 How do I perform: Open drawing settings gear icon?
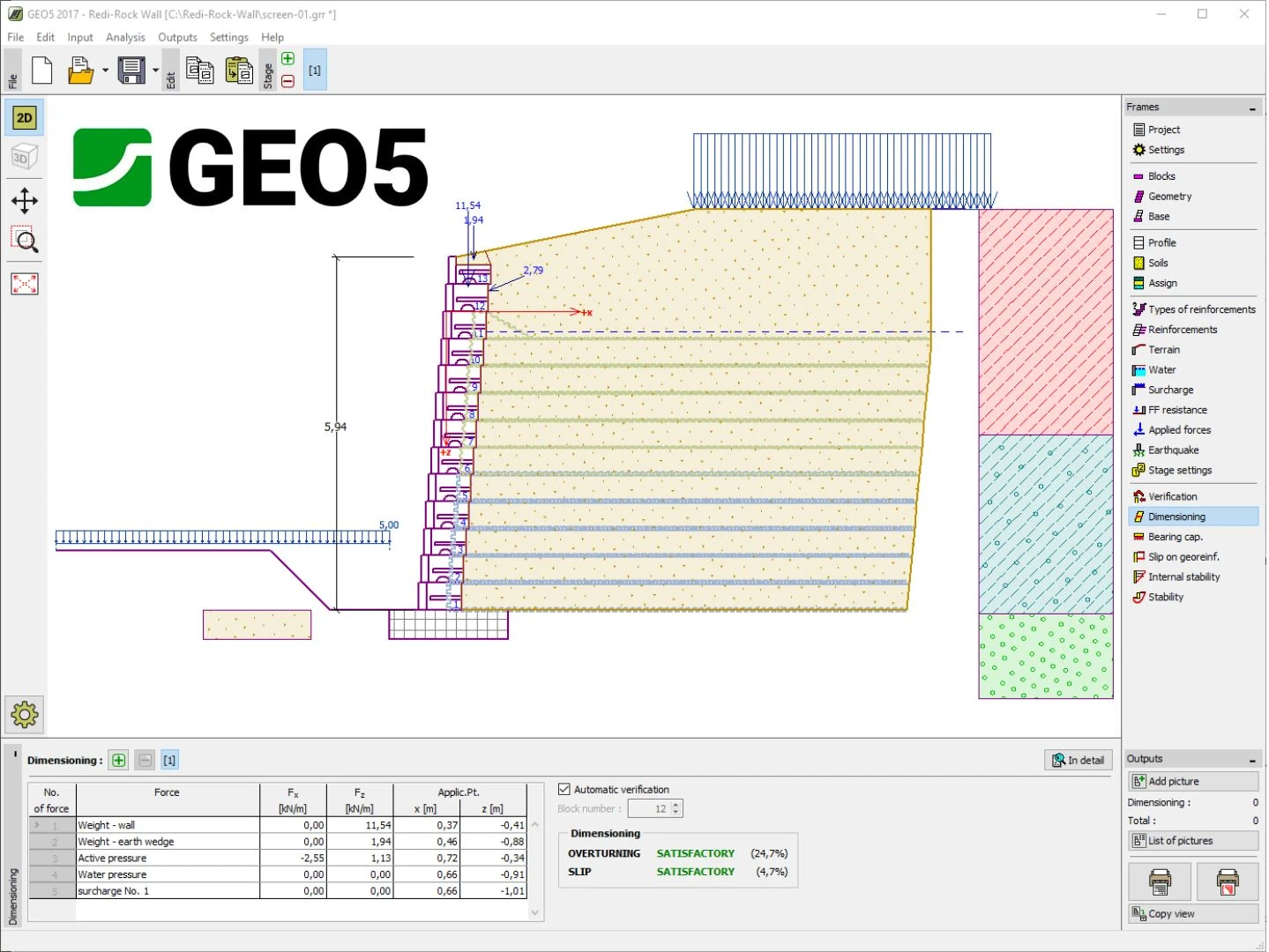[x=25, y=715]
